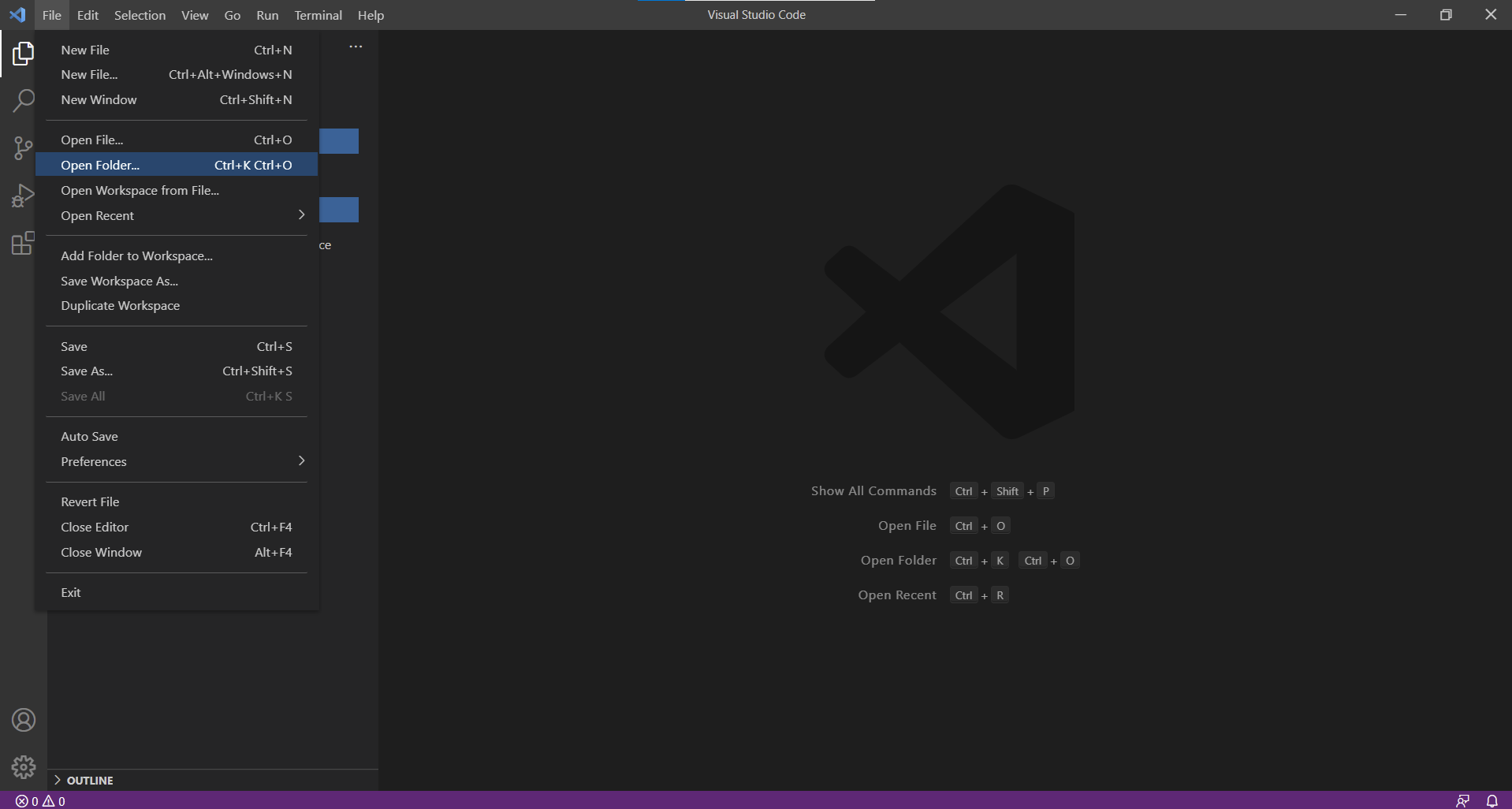The height and width of the screenshot is (809, 1512).
Task: Open the Explorer more actions ellipsis
Action: coord(356,47)
